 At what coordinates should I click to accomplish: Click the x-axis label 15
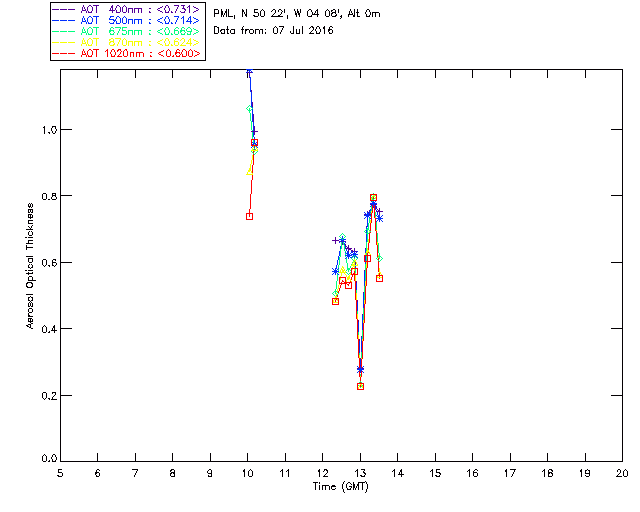point(435,473)
